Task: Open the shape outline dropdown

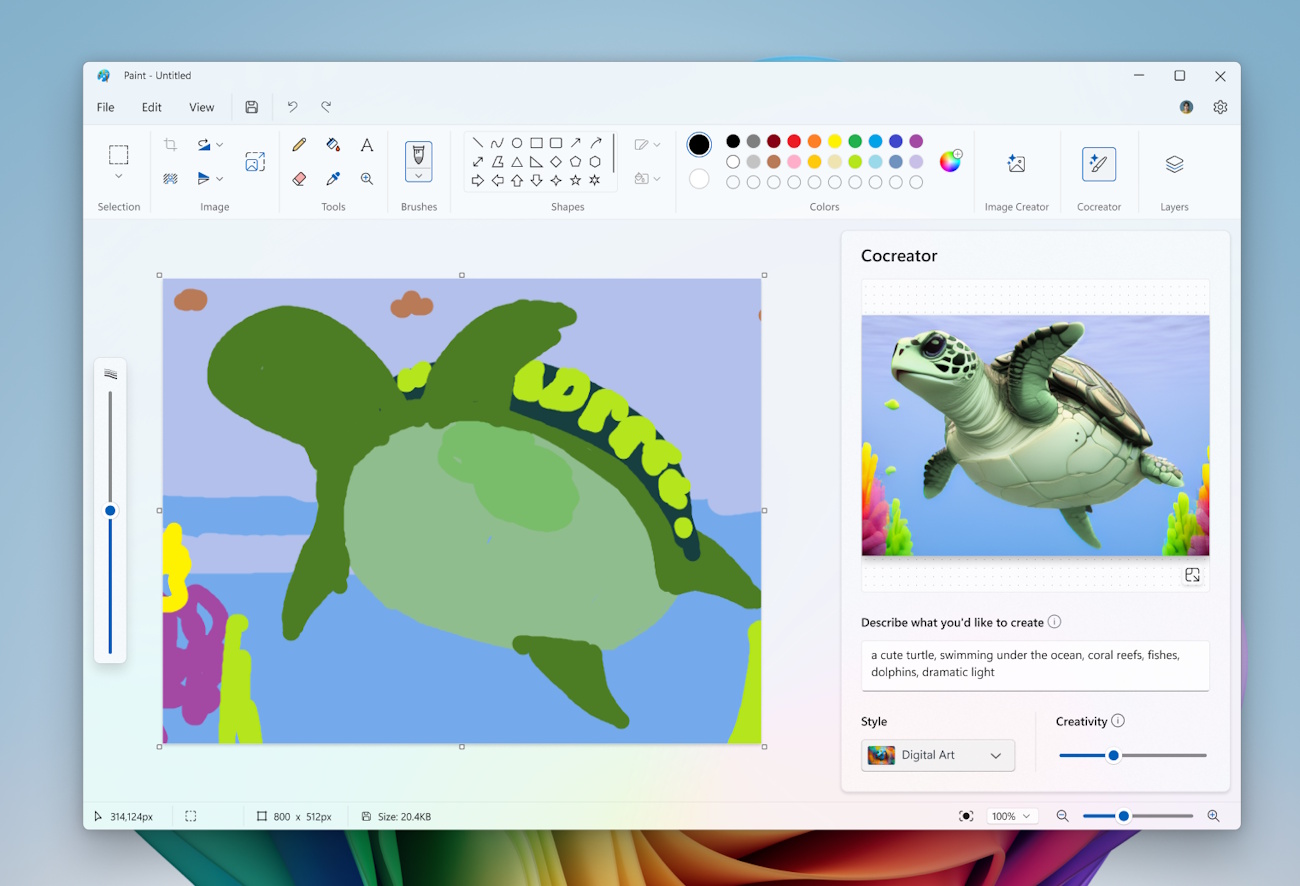Action: 647,145
